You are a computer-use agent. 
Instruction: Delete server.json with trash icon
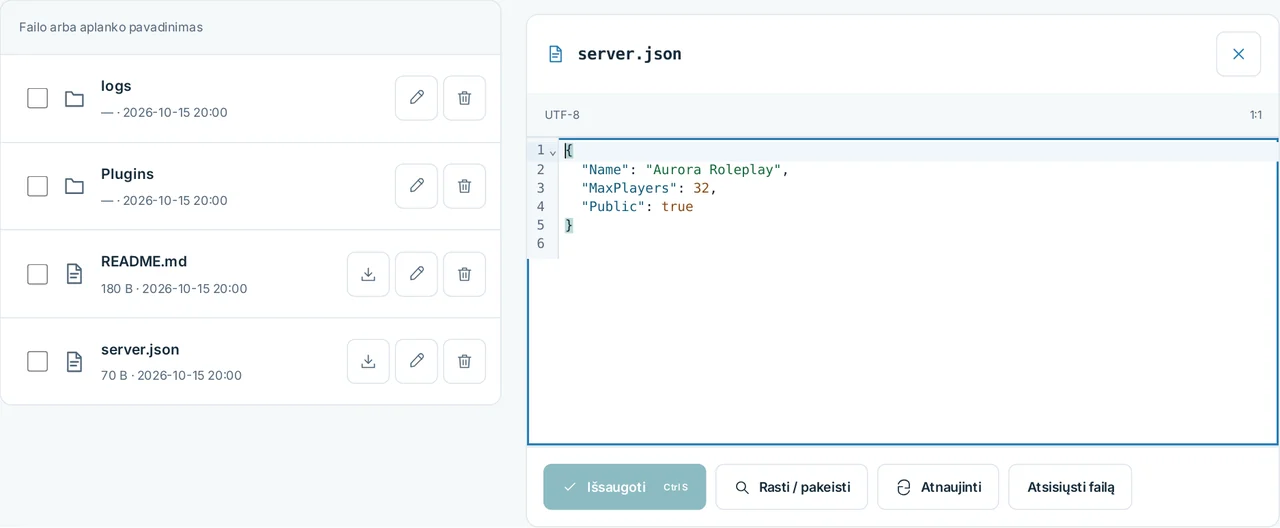464,361
